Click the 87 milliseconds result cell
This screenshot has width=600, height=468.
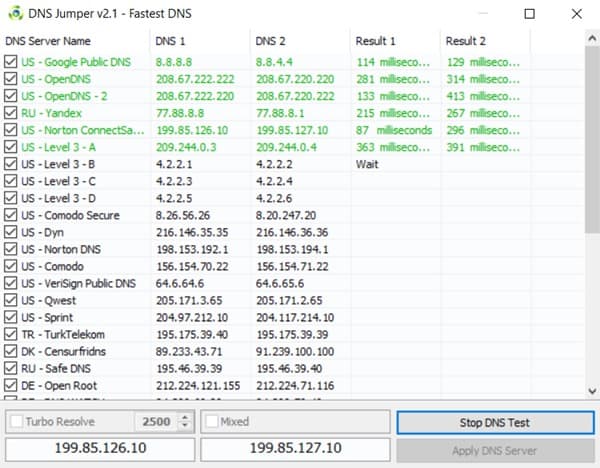tap(394, 130)
